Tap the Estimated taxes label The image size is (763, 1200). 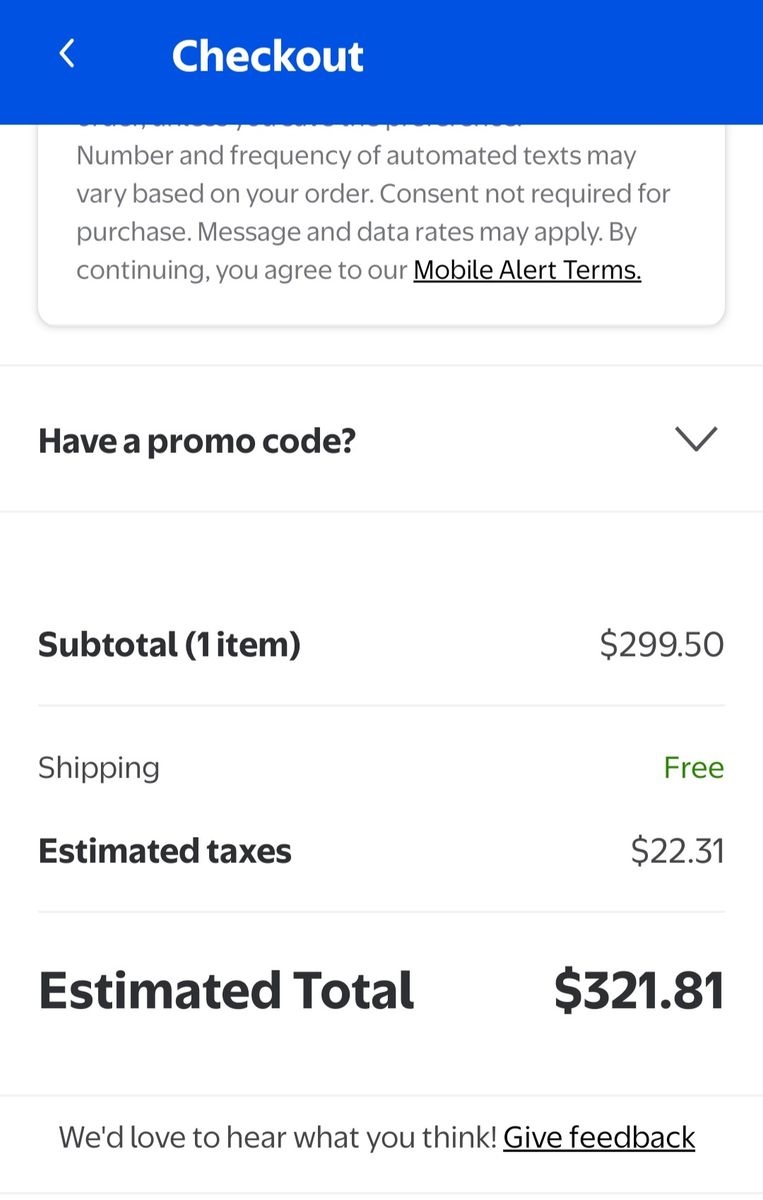[x=165, y=851]
